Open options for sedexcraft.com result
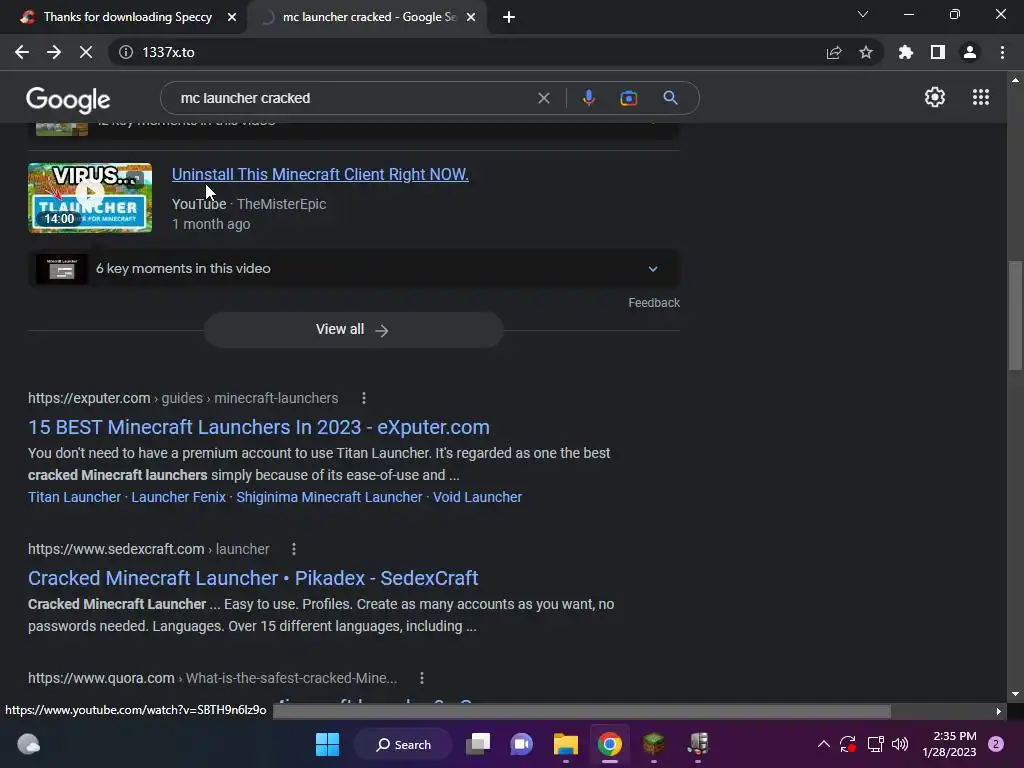 coord(294,549)
